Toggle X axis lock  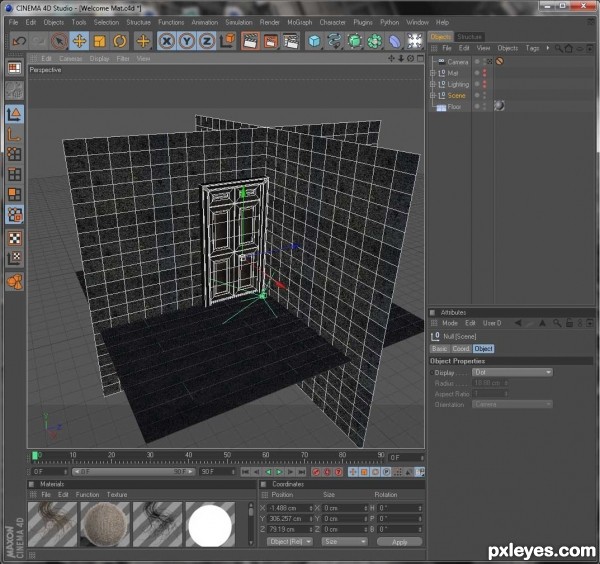tap(167, 41)
